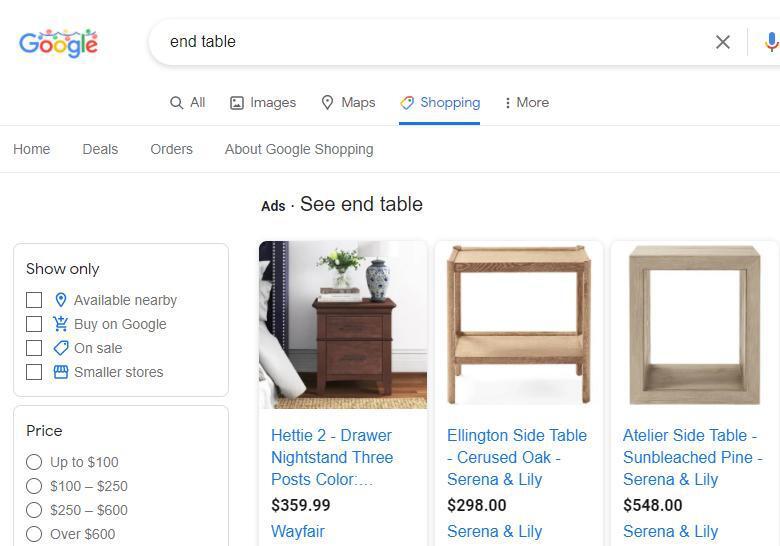Enable the Buy on Google filter

[x=34, y=324]
